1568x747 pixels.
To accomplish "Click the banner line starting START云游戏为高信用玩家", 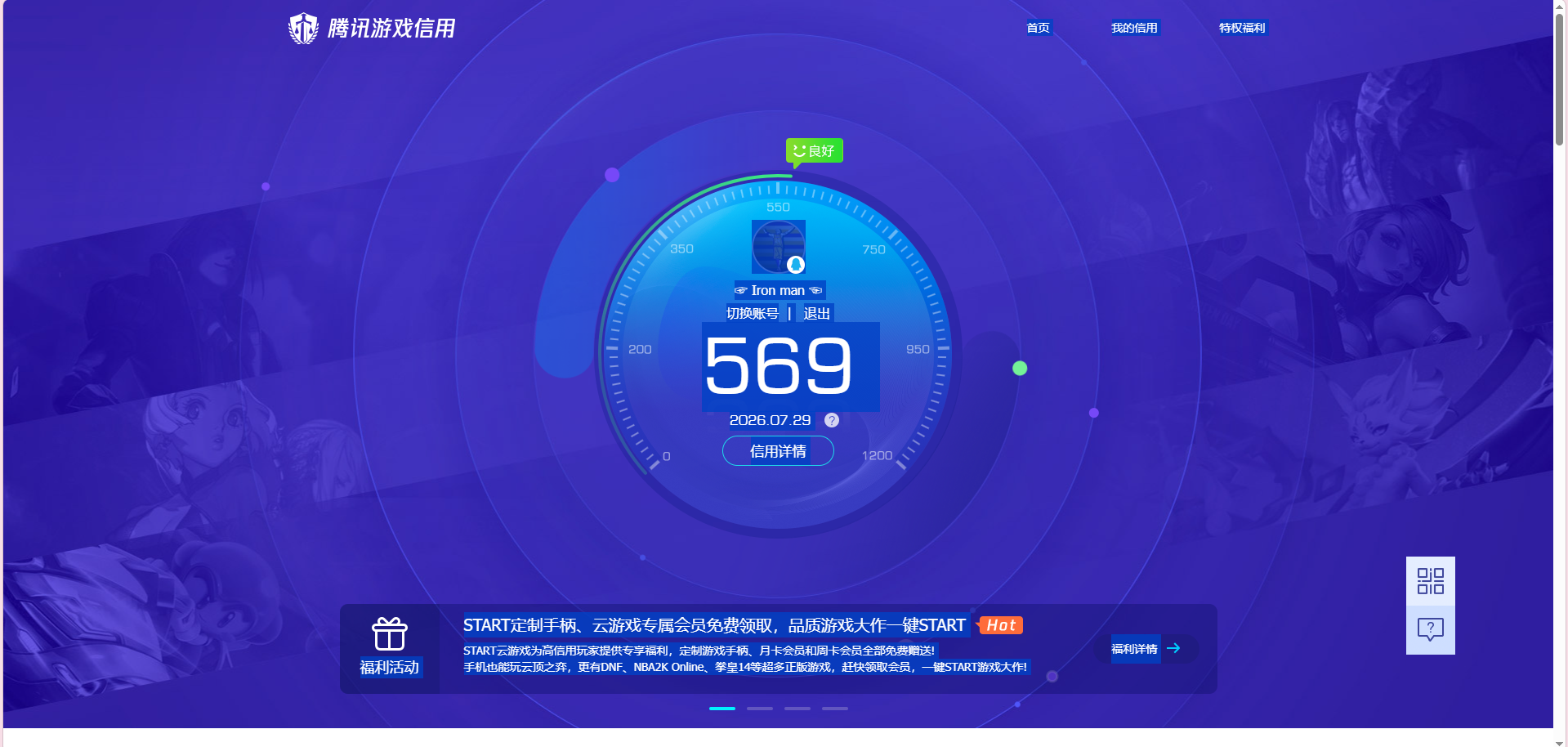I will click(x=699, y=651).
